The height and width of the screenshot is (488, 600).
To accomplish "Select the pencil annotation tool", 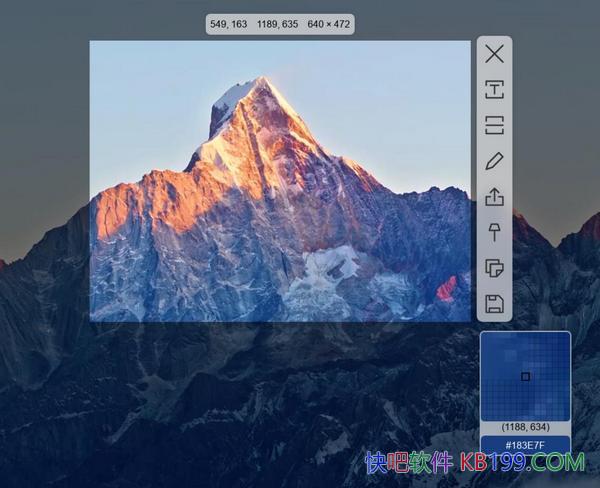I will [x=494, y=161].
